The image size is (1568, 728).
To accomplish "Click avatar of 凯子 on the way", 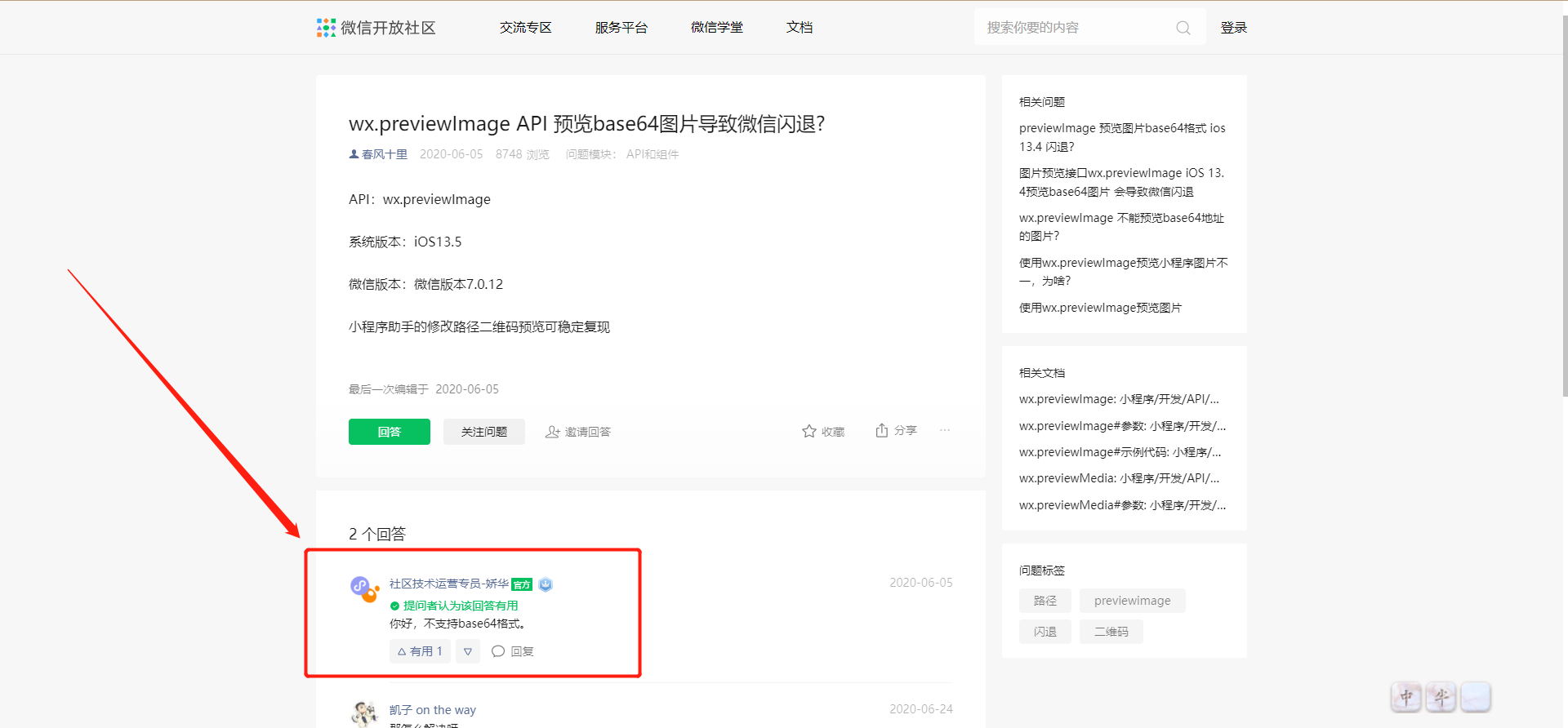I will [x=364, y=713].
